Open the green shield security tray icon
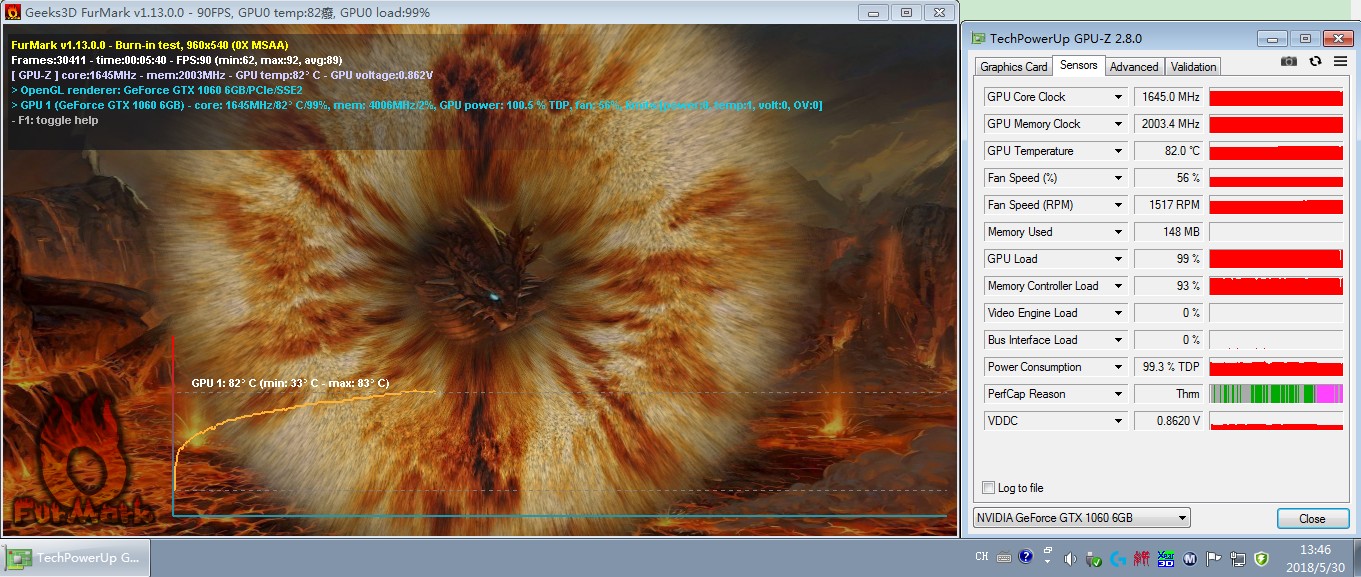 click(1262, 558)
